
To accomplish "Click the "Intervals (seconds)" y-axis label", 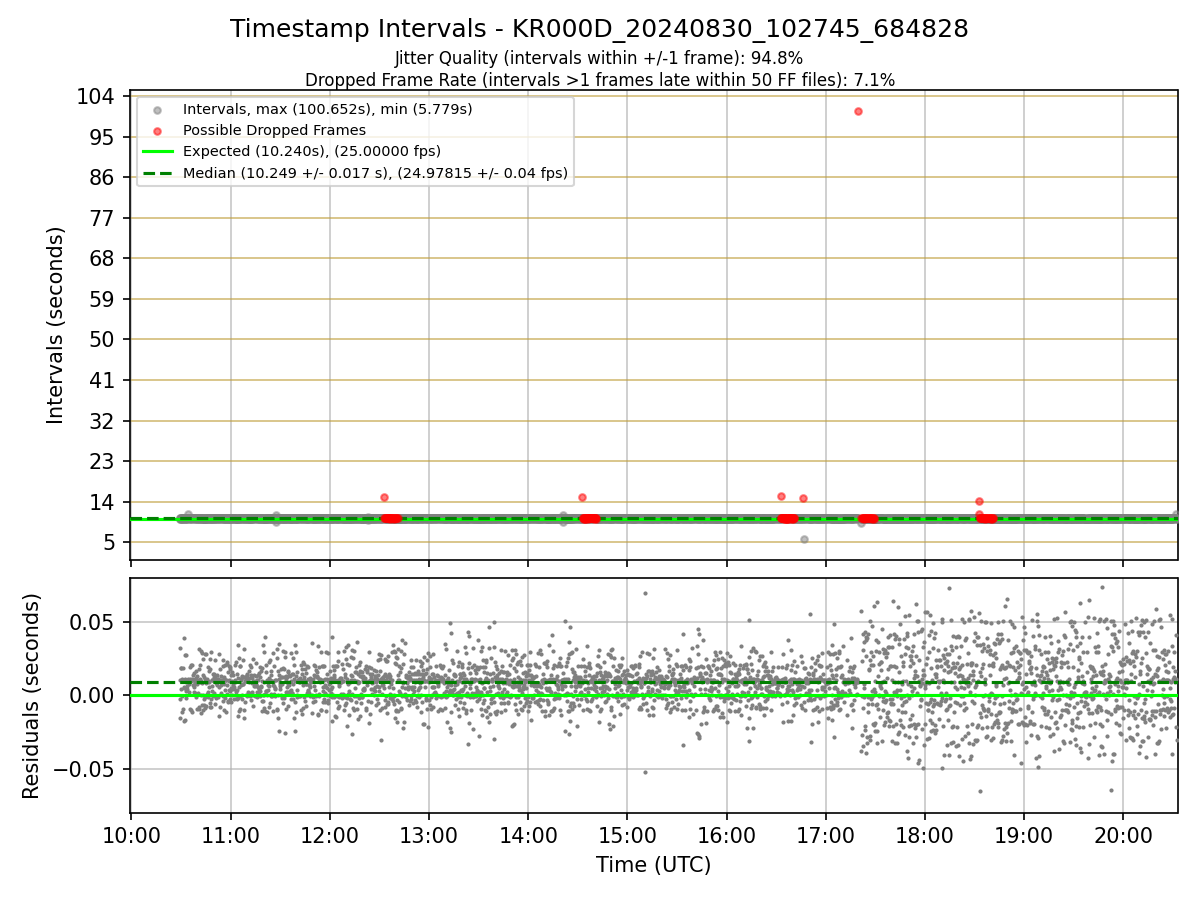I will click(56, 325).
